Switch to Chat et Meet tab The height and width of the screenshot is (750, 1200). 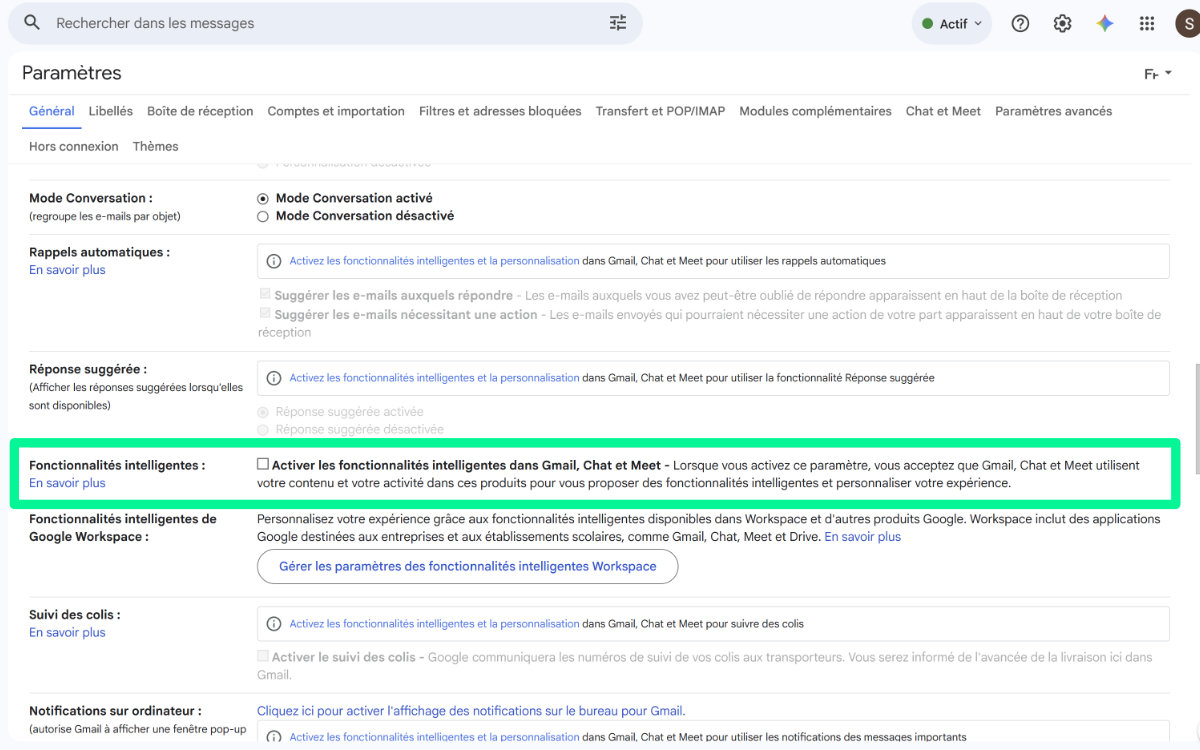click(x=943, y=111)
